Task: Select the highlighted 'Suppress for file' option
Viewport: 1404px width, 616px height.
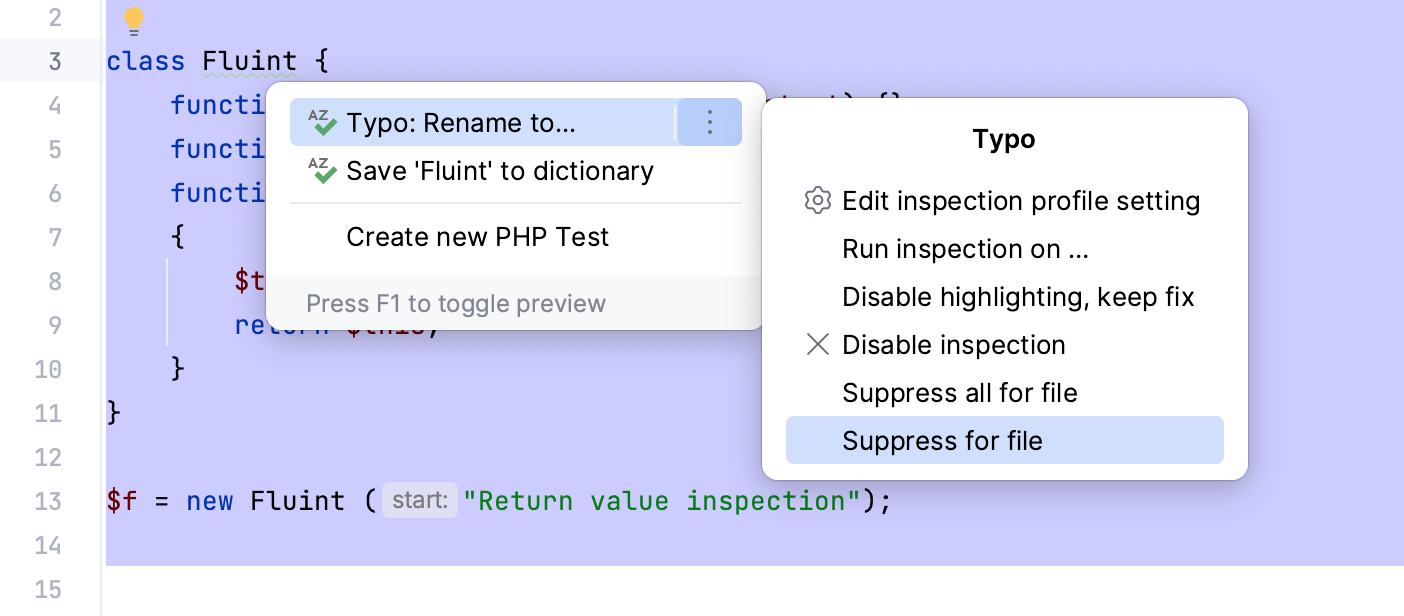Action: click(x=941, y=439)
